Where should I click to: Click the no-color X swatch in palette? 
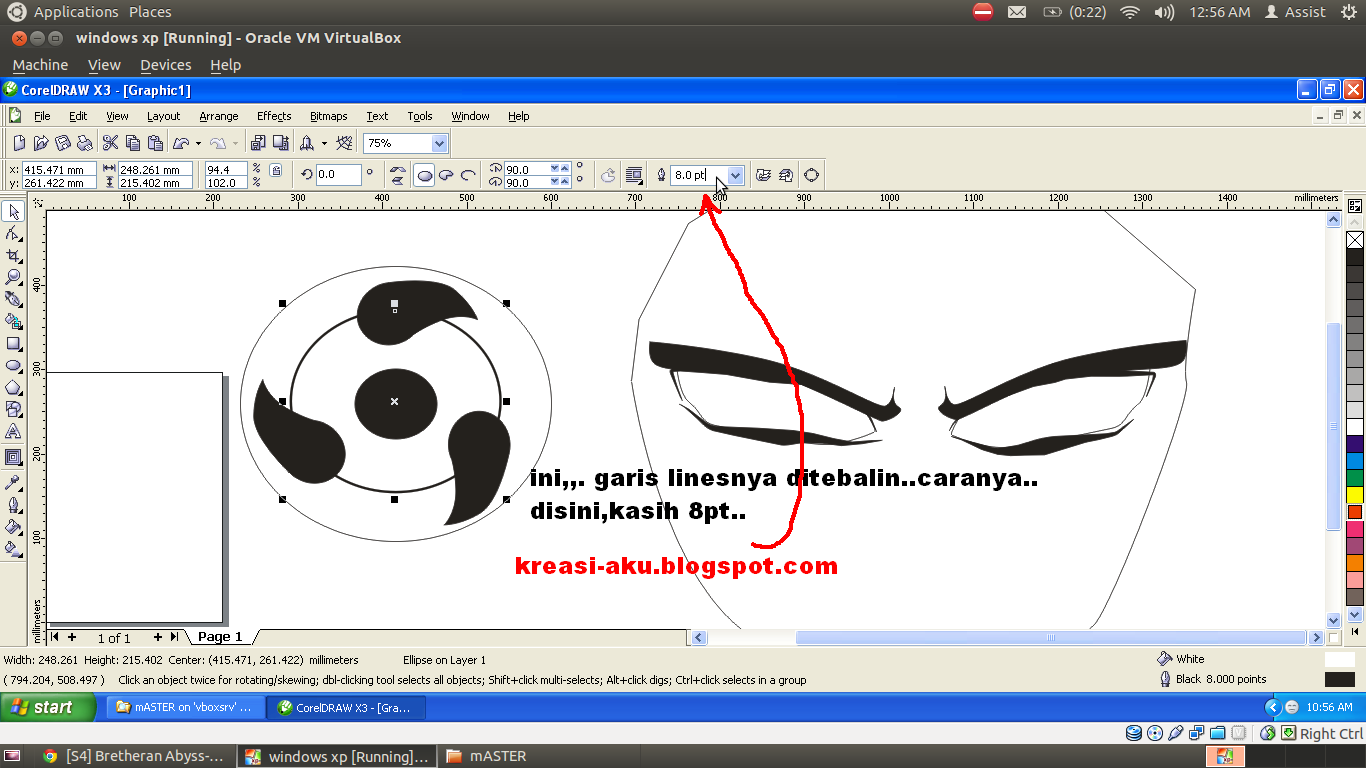1355,240
